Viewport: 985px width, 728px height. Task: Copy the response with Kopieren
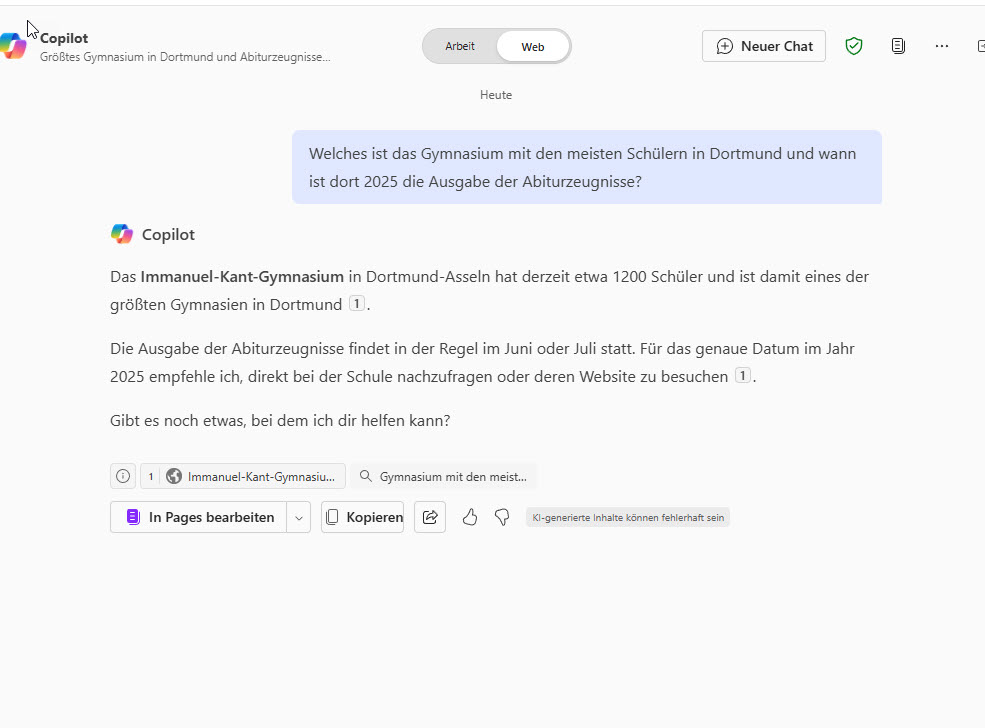(x=363, y=517)
